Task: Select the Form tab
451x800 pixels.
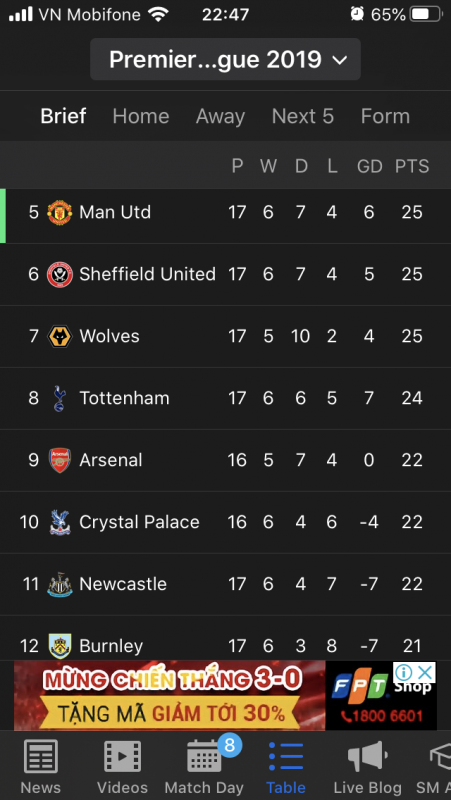Action: [x=385, y=116]
